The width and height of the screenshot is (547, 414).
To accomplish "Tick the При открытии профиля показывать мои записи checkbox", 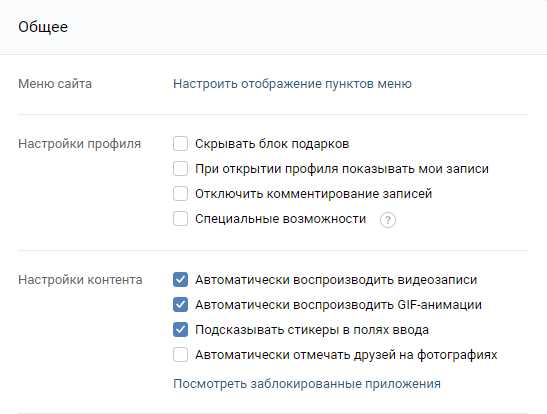I will pyautogui.click(x=180, y=169).
